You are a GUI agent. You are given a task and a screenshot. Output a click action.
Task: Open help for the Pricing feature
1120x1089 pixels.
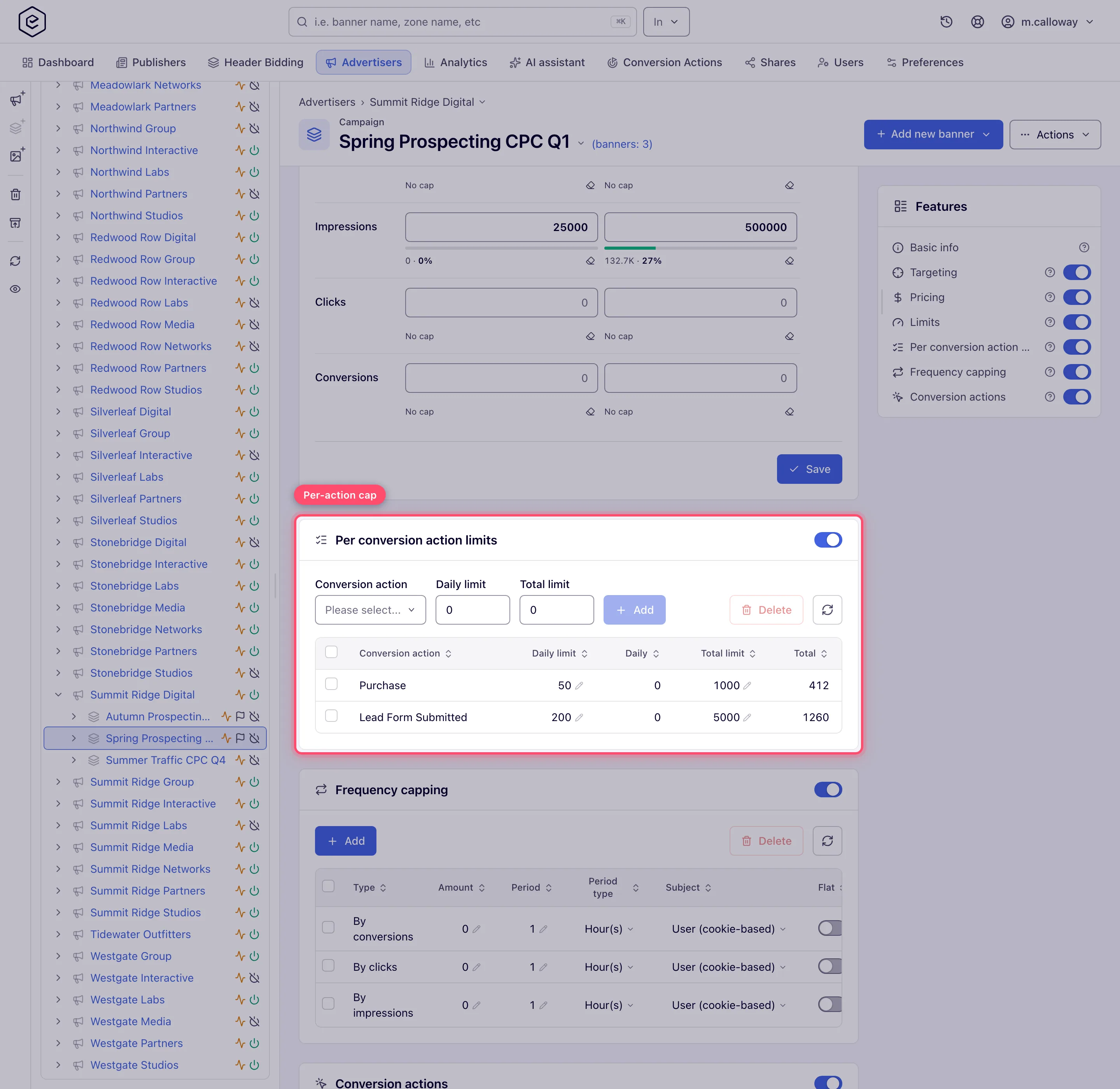[1050, 298]
